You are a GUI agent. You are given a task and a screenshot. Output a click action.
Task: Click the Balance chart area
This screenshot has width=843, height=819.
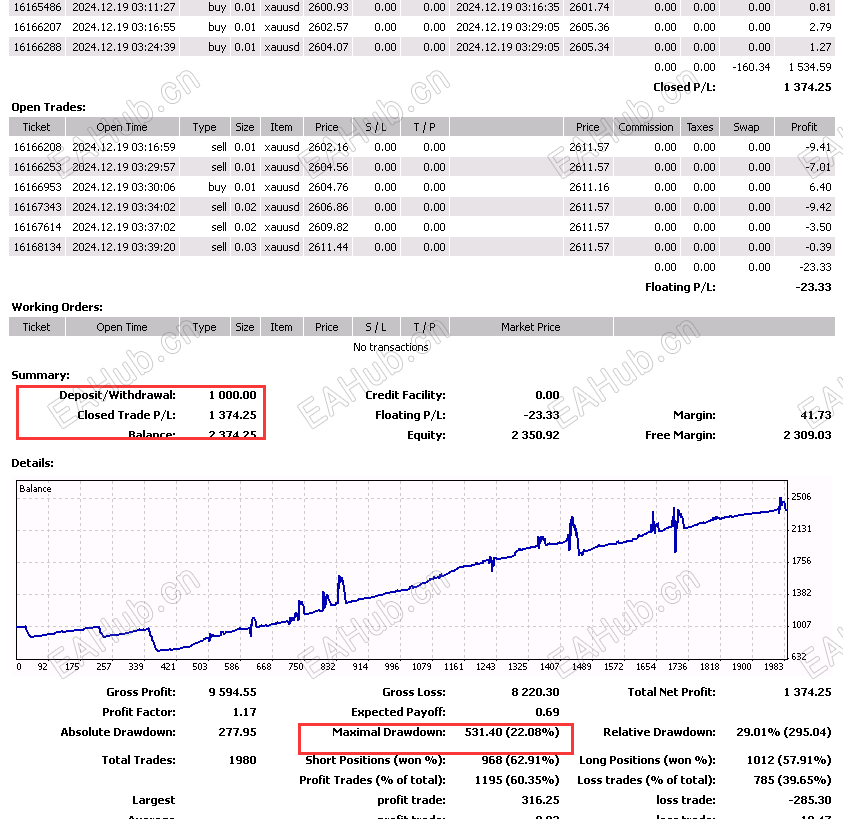[x=402, y=569]
